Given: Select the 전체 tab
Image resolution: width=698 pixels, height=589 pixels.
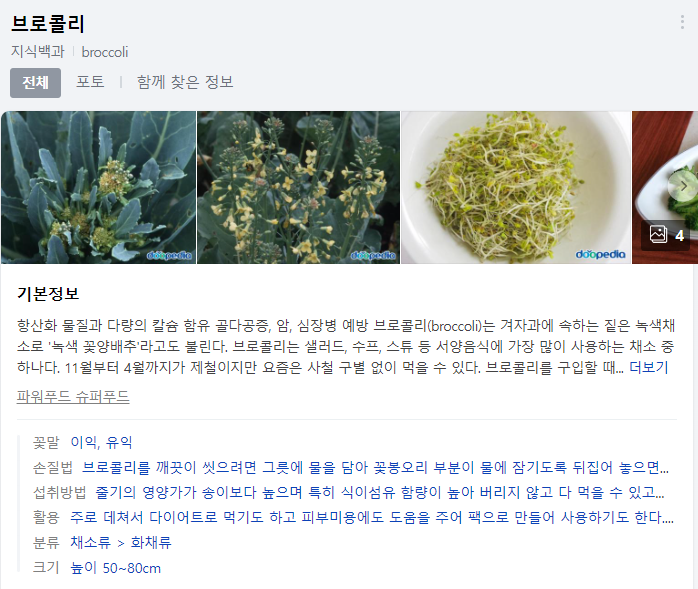Looking at the screenshot, I should pos(36,83).
